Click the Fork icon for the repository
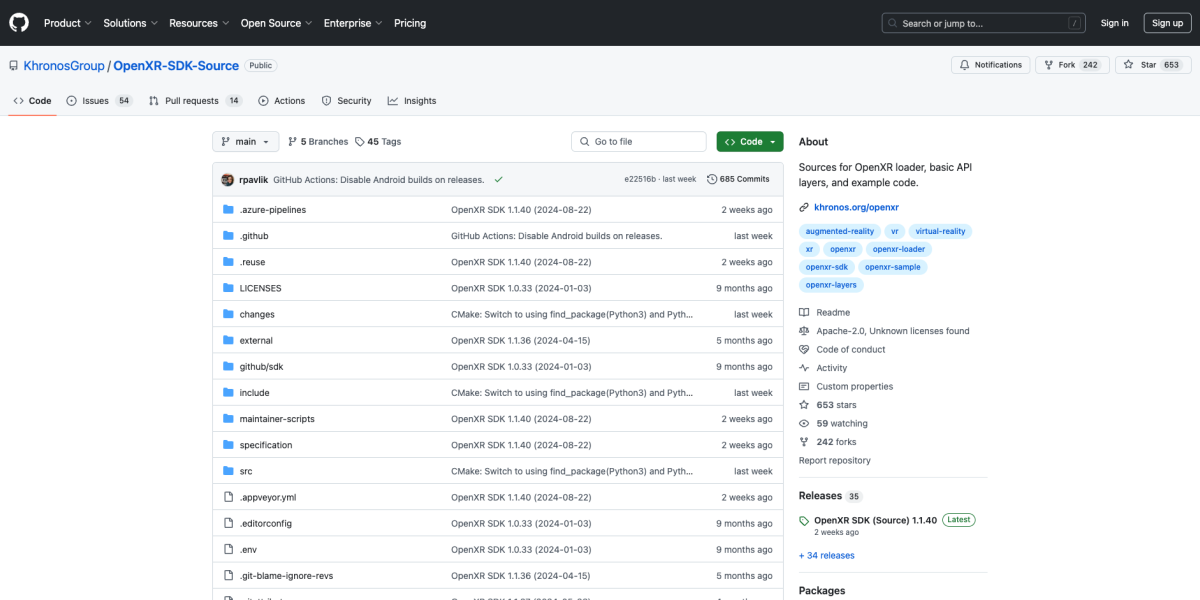 [1046, 64]
